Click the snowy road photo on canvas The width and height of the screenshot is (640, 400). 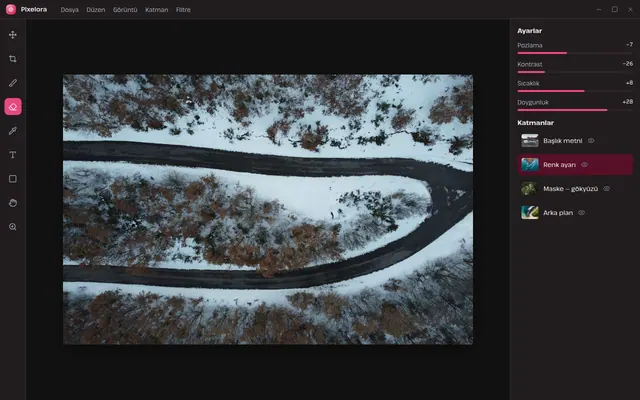[268, 209]
